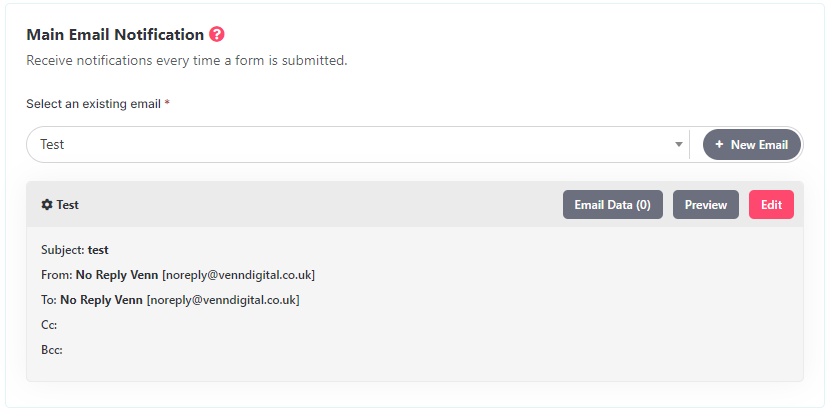Click the notifications description text
This screenshot has width=831, height=416.
pyautogui.click(x=187, y=60)
